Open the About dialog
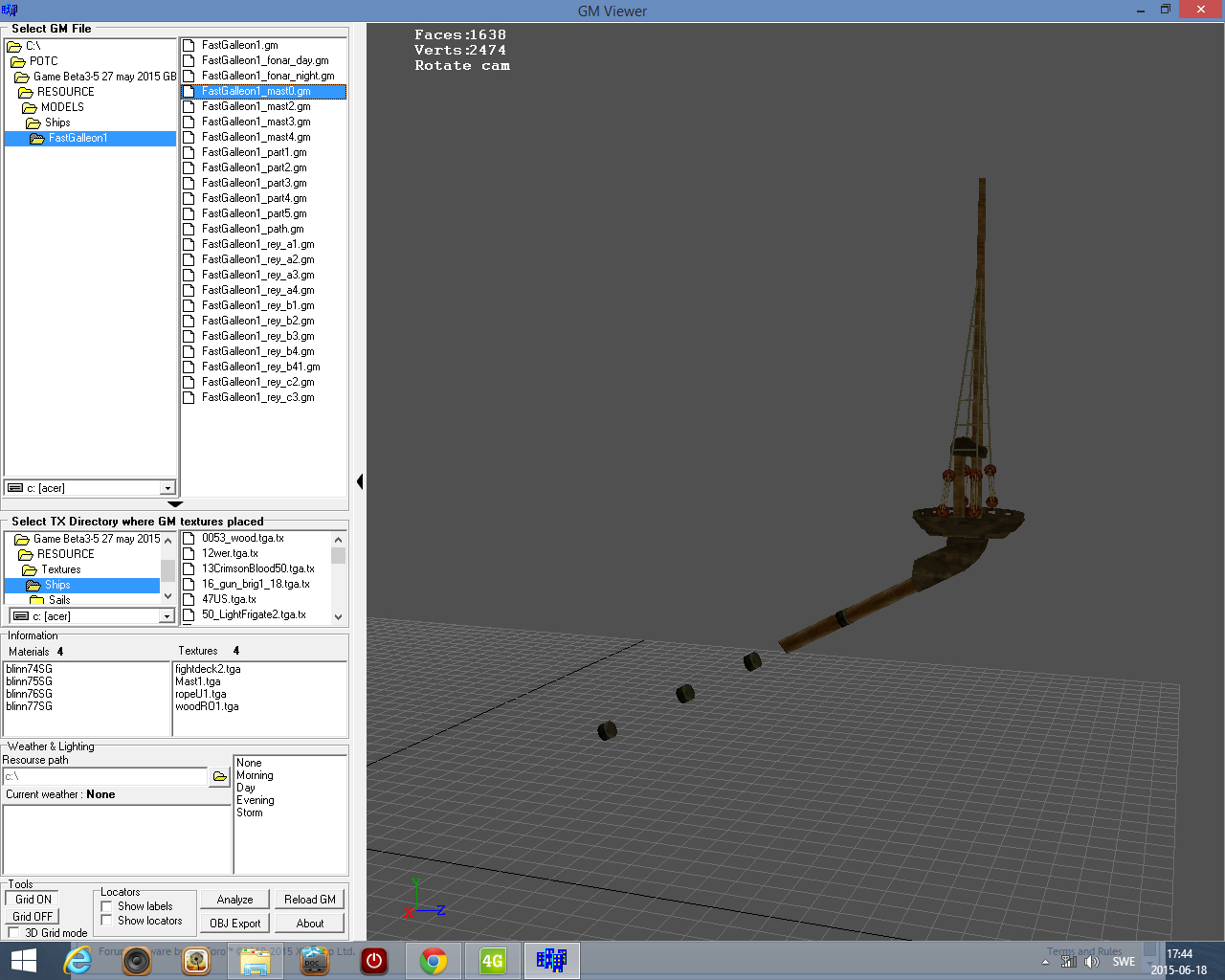Screen dimensions: 1225x980 point(310,924)
